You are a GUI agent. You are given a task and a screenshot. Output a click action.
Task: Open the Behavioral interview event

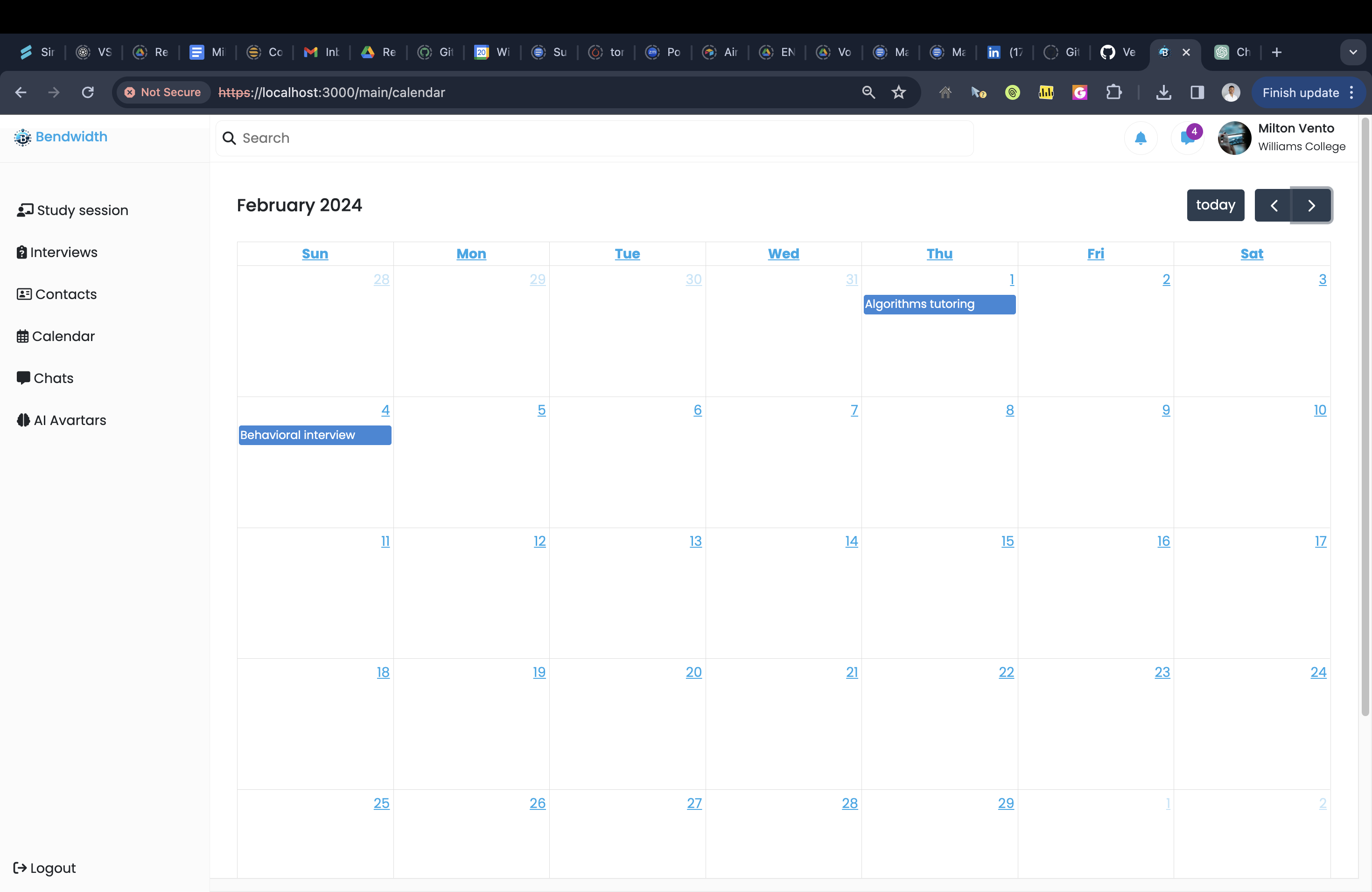pyautogui.click(x=315, y=435)
